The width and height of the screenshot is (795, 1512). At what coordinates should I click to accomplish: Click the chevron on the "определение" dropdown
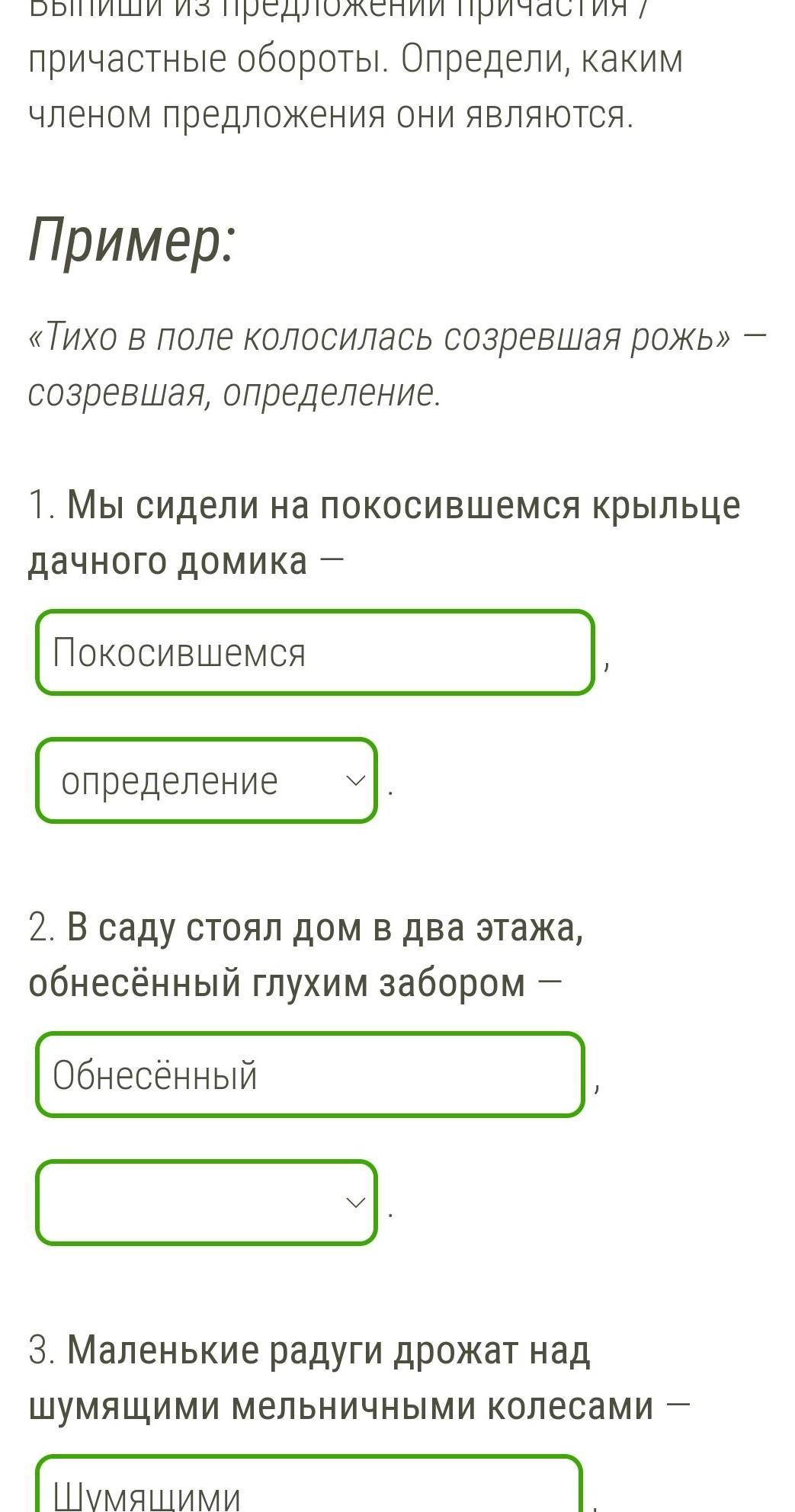click(x=355, y=780)
